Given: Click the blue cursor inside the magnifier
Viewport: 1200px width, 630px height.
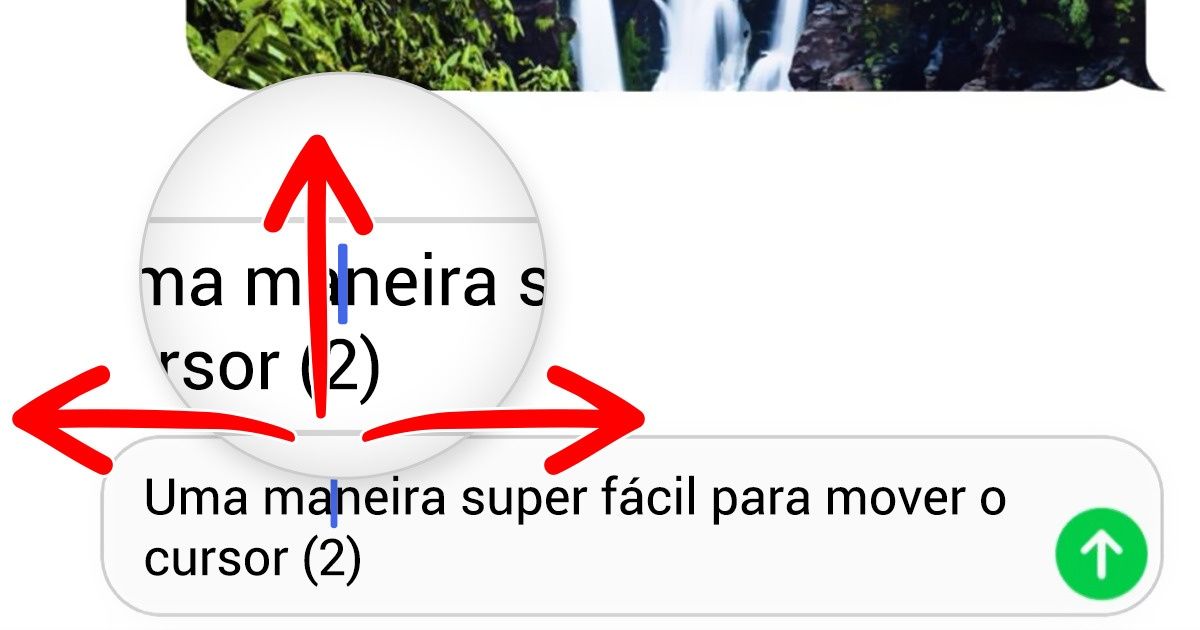Looking at the screenshot, I should coord(342,283).
